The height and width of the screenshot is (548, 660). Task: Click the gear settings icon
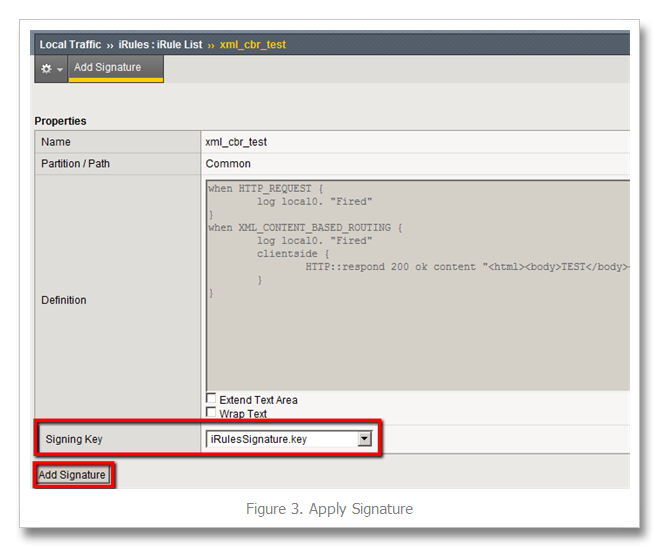[x=46, y=69]
